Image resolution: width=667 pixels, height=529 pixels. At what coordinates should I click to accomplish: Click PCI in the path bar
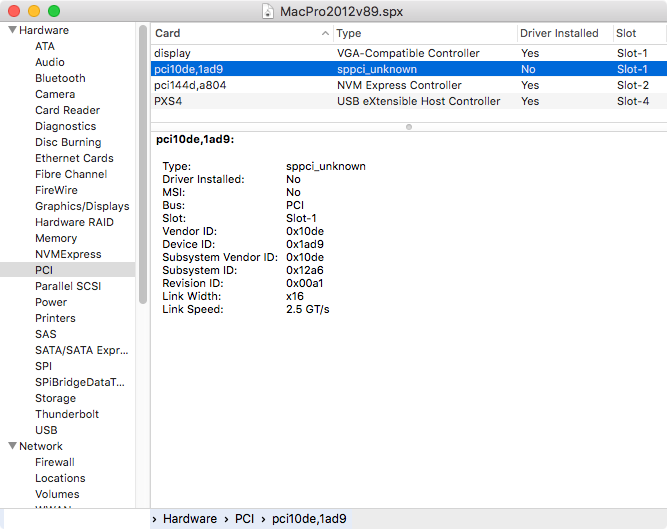pos(245,519)
